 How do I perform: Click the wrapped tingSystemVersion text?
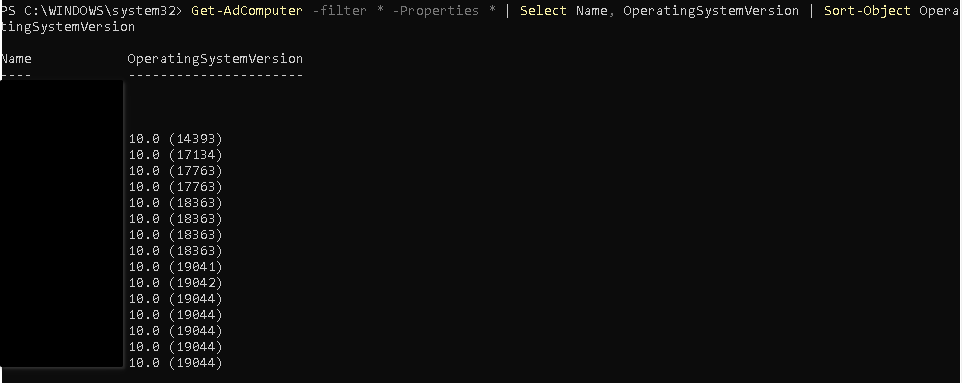(x=67, y=27)
